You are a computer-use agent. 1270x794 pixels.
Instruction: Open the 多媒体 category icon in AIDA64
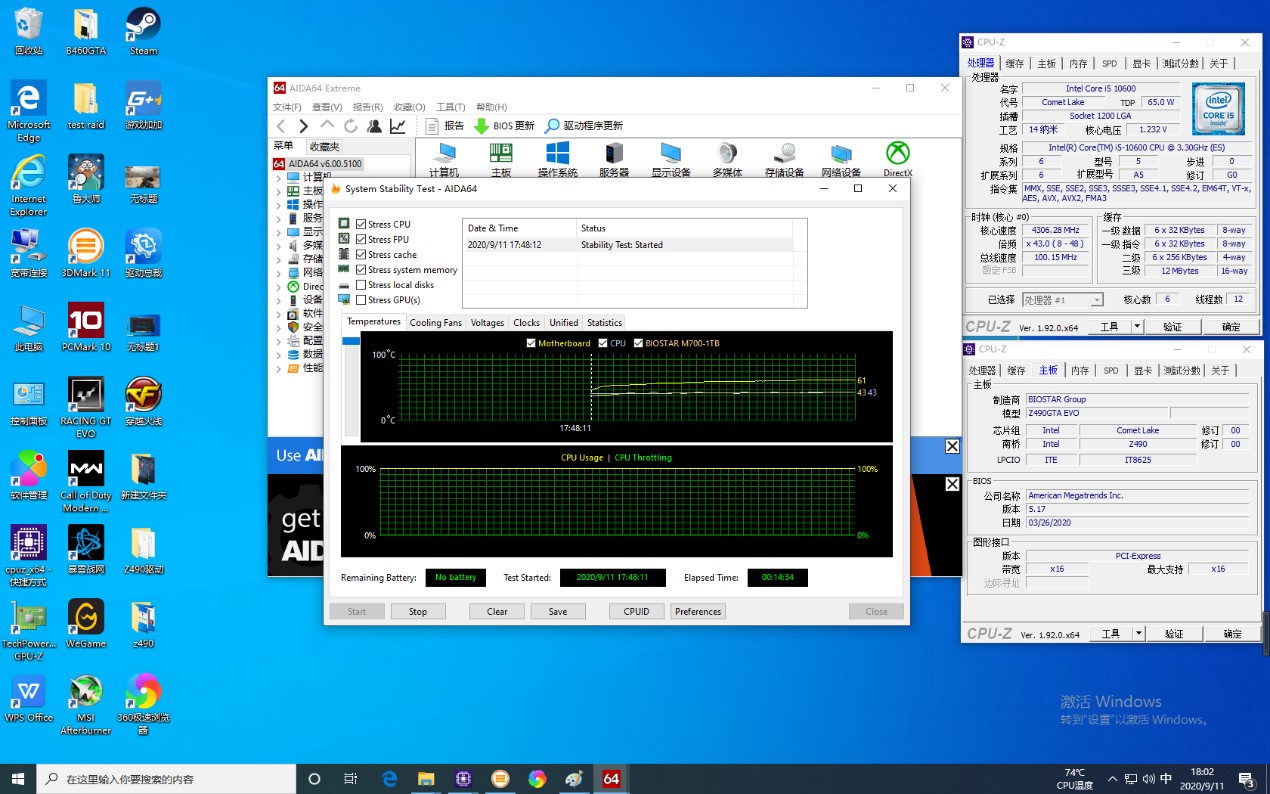coord(727,159)
